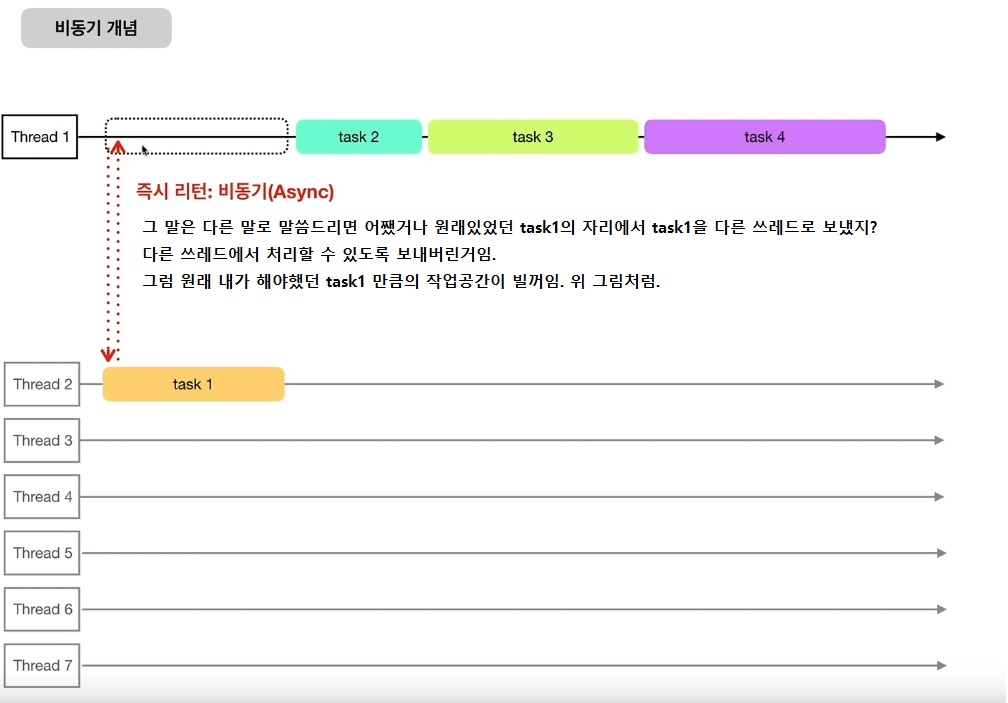Select the Thread 7 box
The width and height of the screenshot is (1008, 703).
click(x=42, y=666)
